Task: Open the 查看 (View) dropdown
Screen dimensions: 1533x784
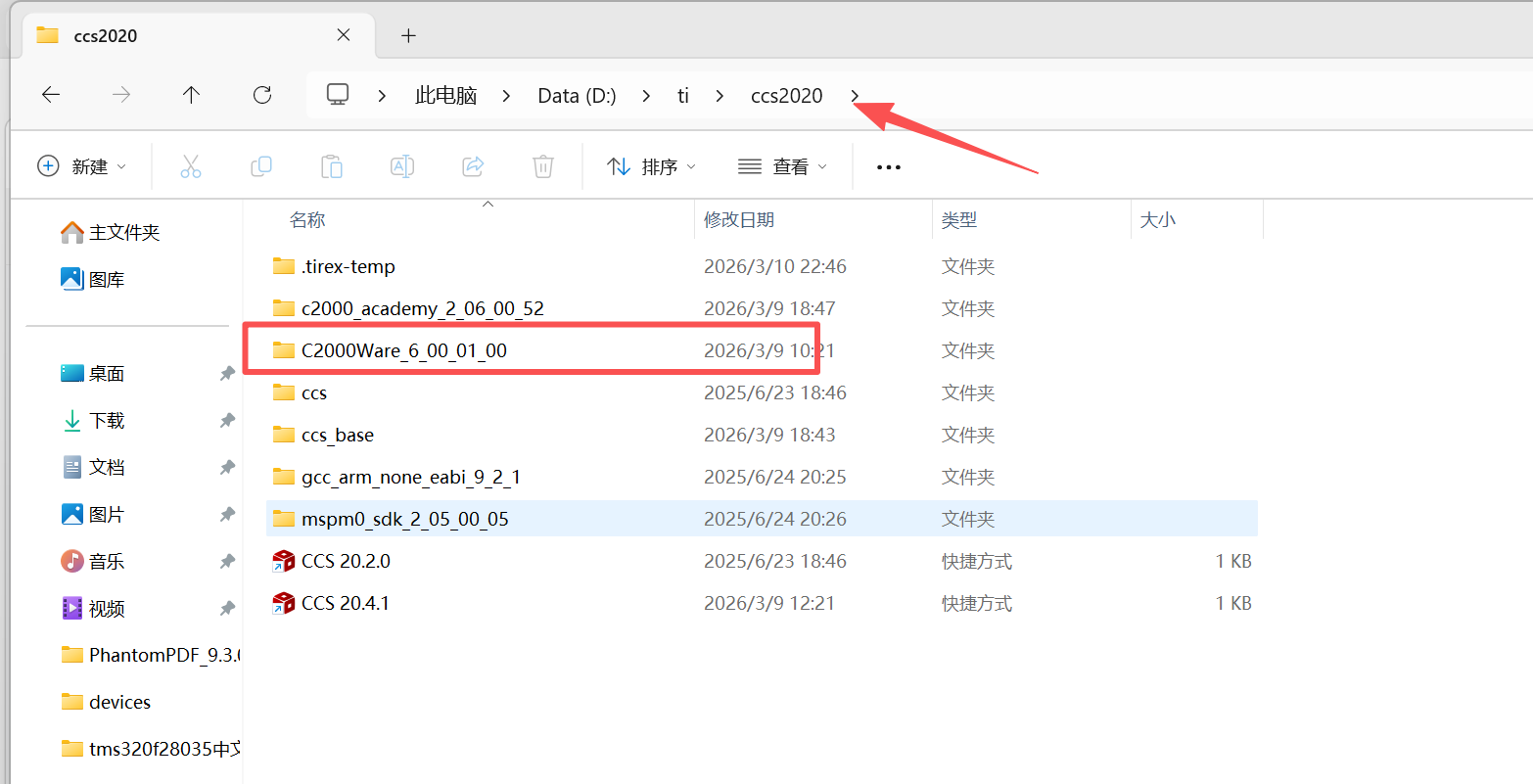Action: [782, 166]
